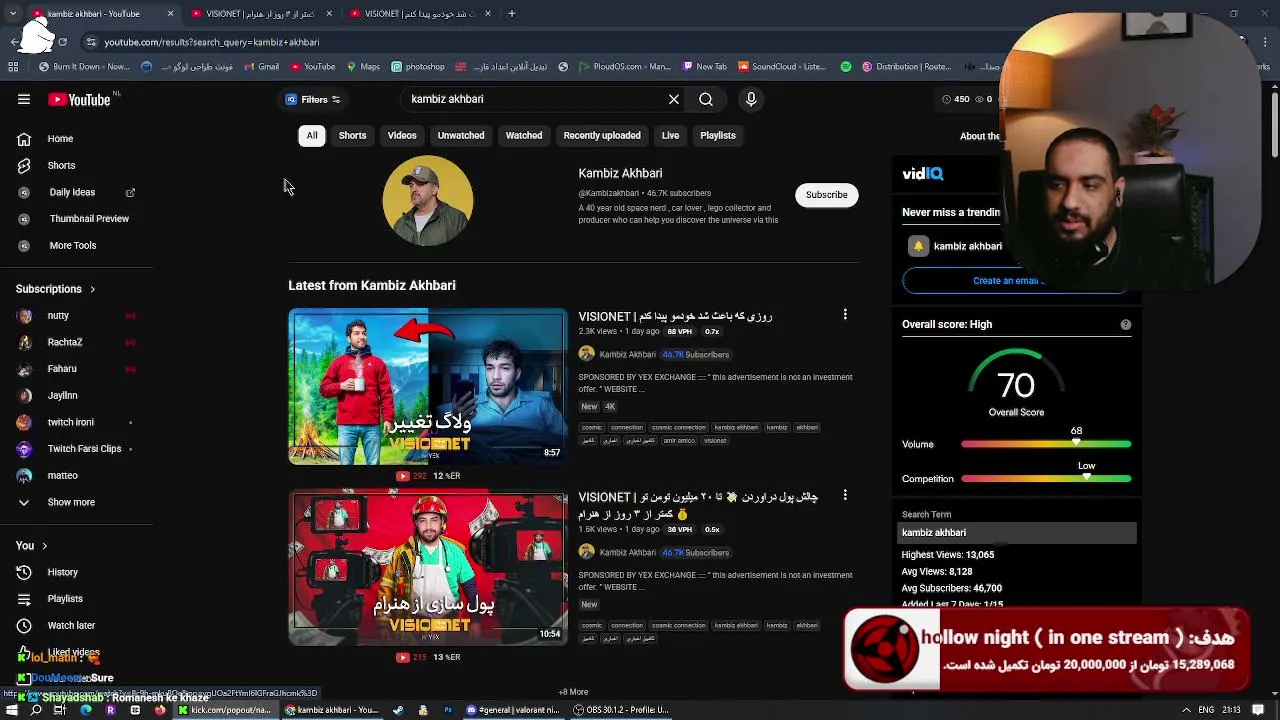Open more options for first video
The width and height of the screenshot is (1280, 720).
click(x=845, y=314)
